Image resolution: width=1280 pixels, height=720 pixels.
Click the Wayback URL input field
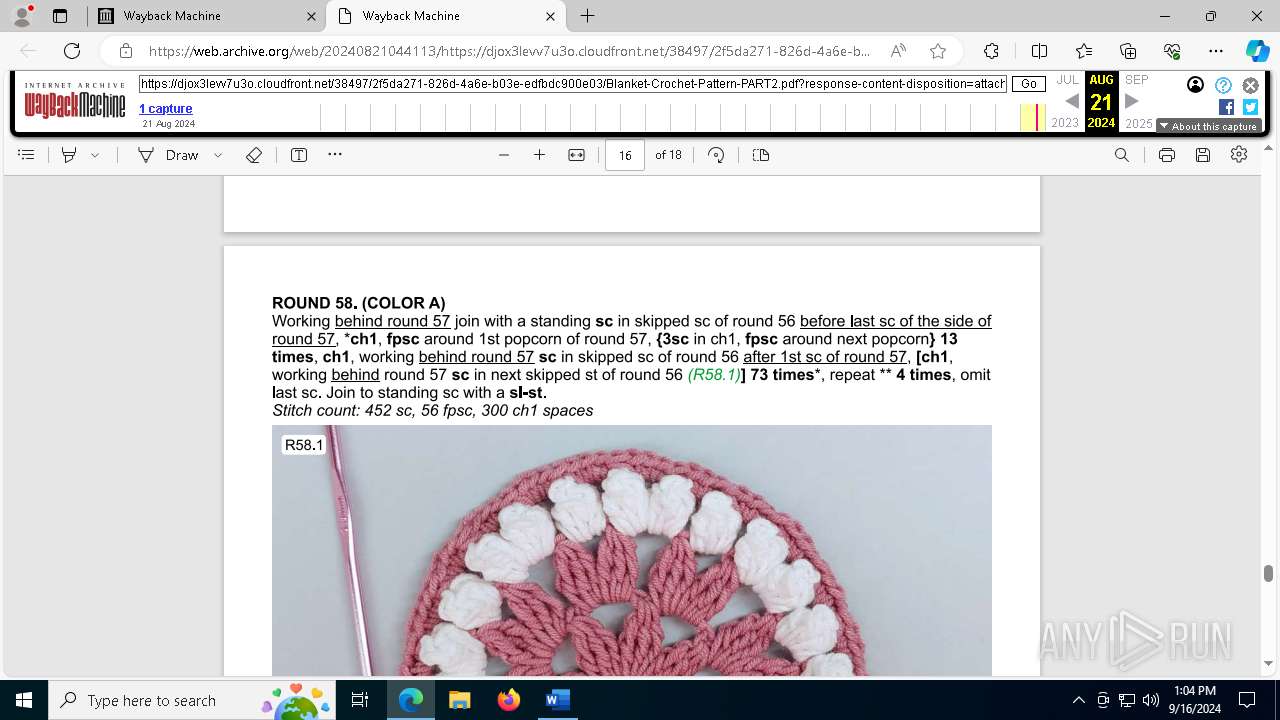tap(572, 84)
